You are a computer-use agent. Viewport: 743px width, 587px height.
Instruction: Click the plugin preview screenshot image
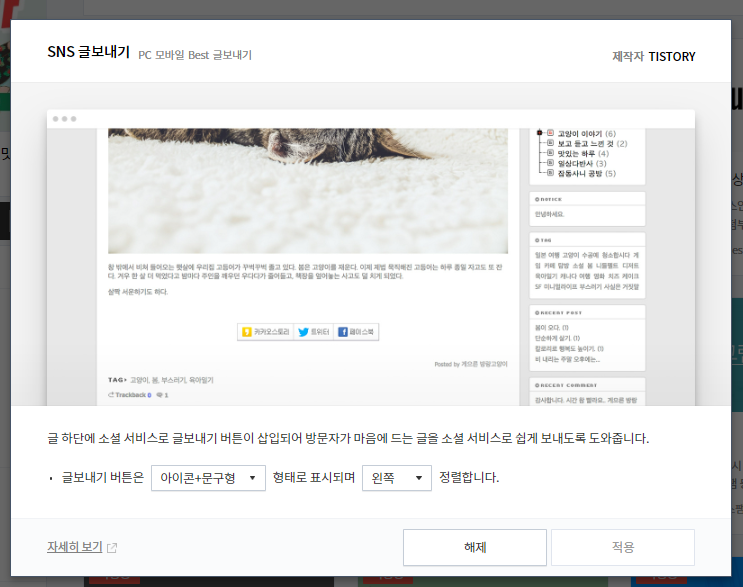pos(371,258)
